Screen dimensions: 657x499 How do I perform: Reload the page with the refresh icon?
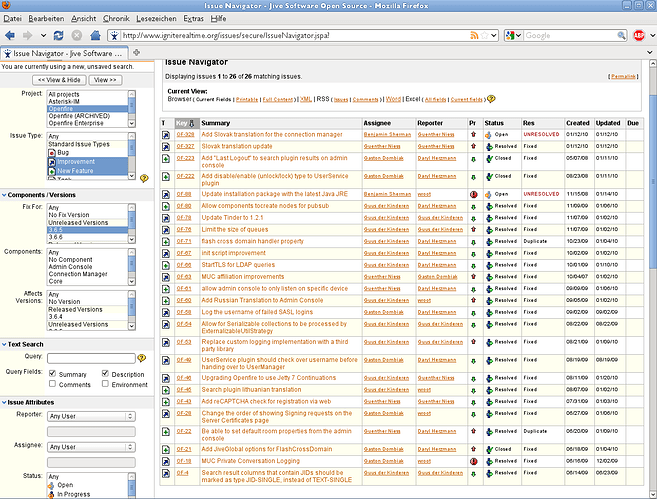(x=59, y=36)
